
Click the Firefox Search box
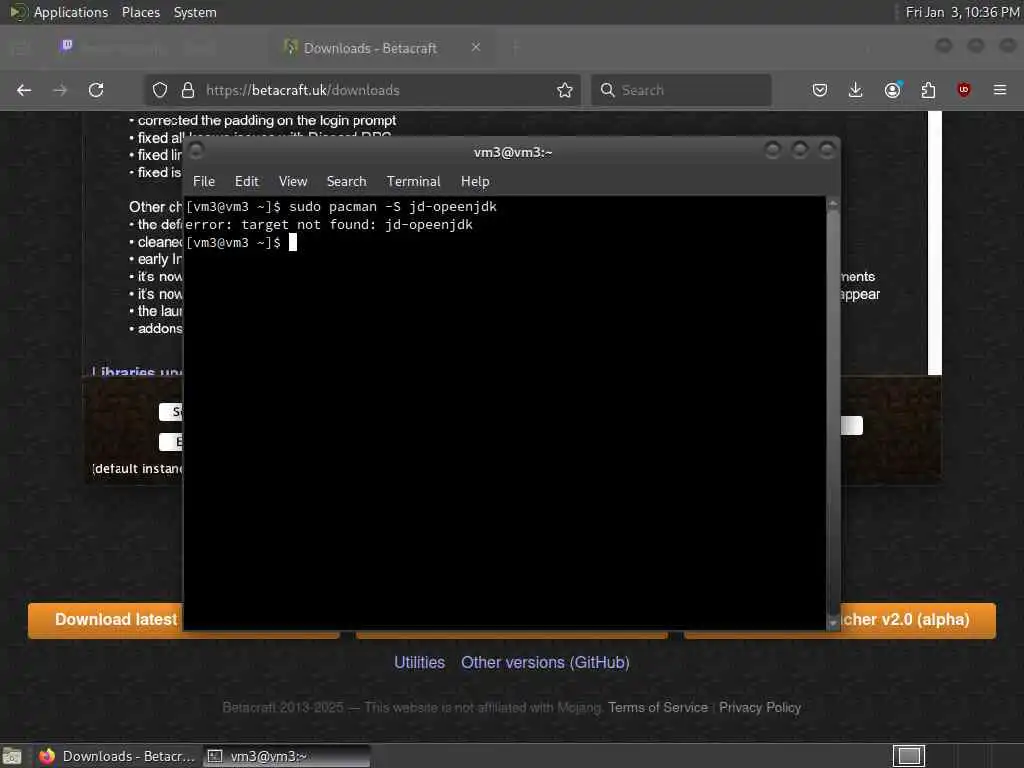click(682, 90)
